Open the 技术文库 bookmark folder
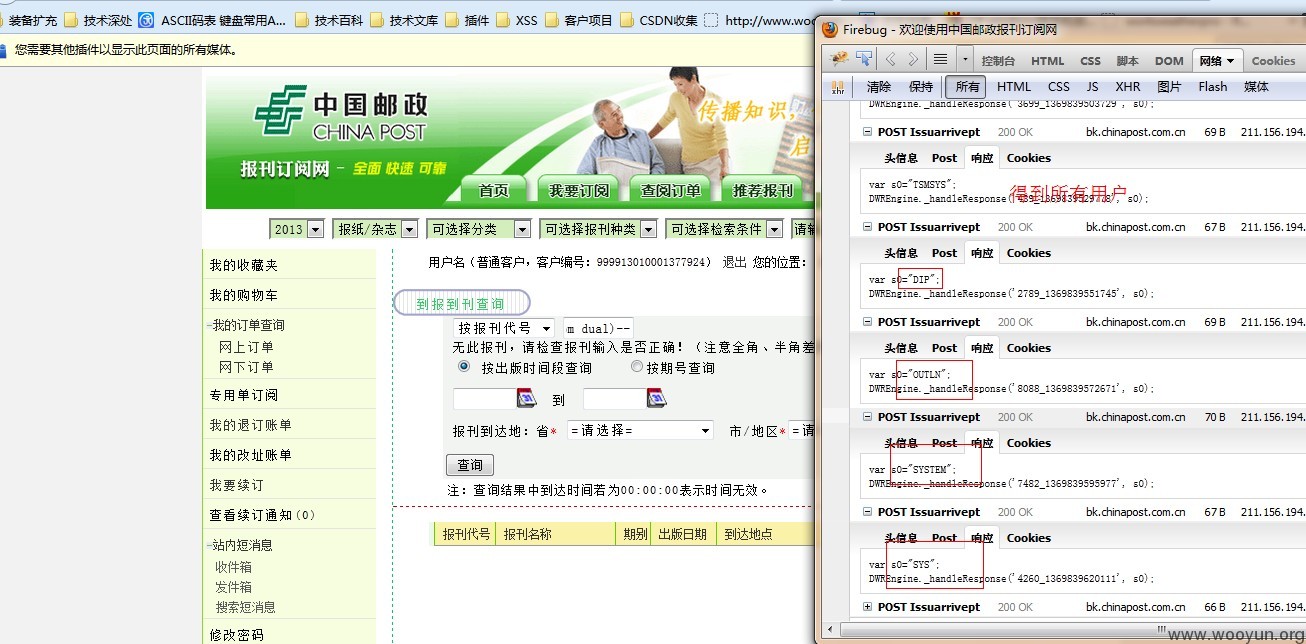Screen dimensions: 1306x644 (404, 20)
